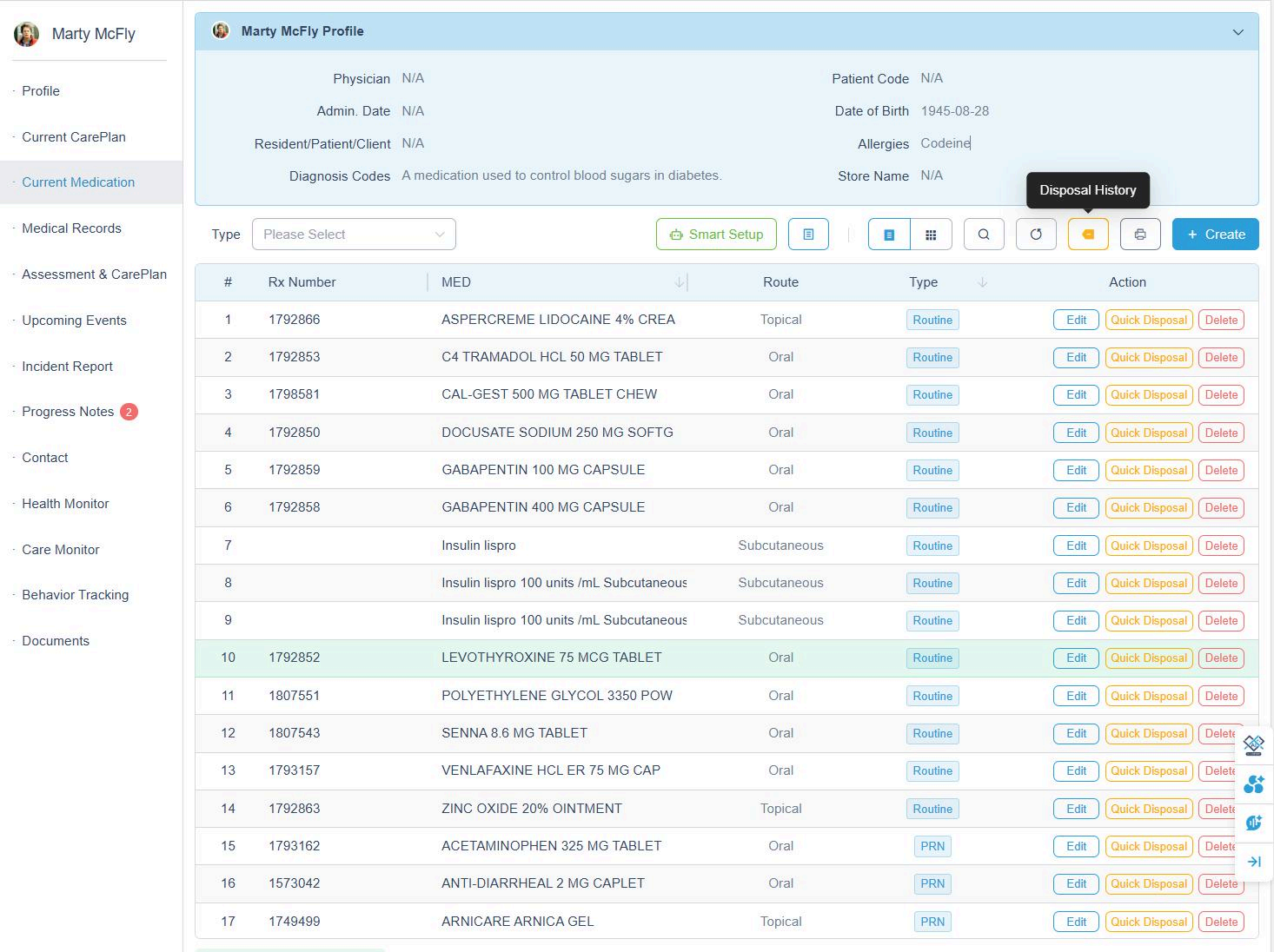Sort by the Type column
Viewport: 1274px width, 952px height.
pos(983,282)
